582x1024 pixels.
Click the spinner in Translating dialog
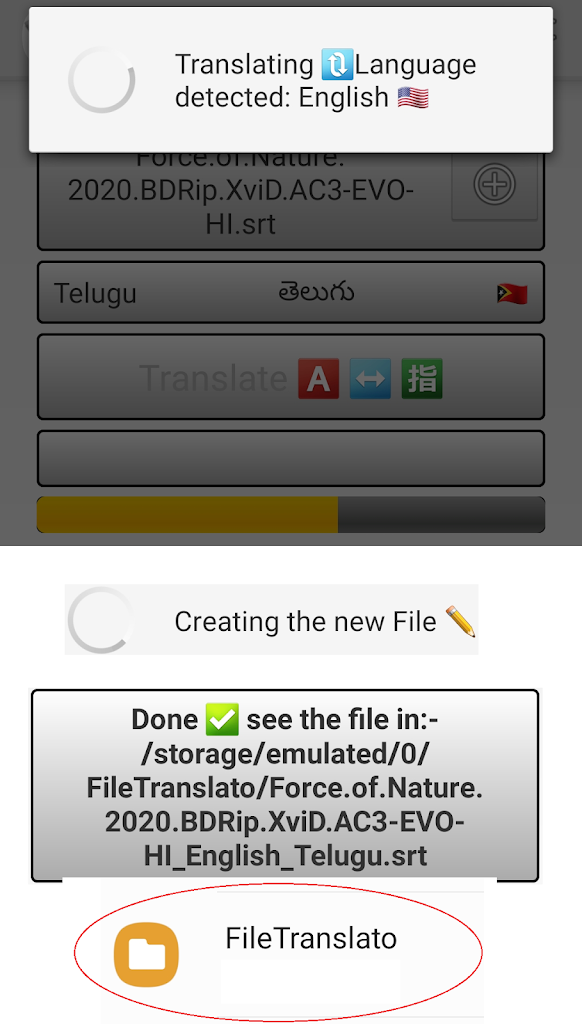(101, 80)
